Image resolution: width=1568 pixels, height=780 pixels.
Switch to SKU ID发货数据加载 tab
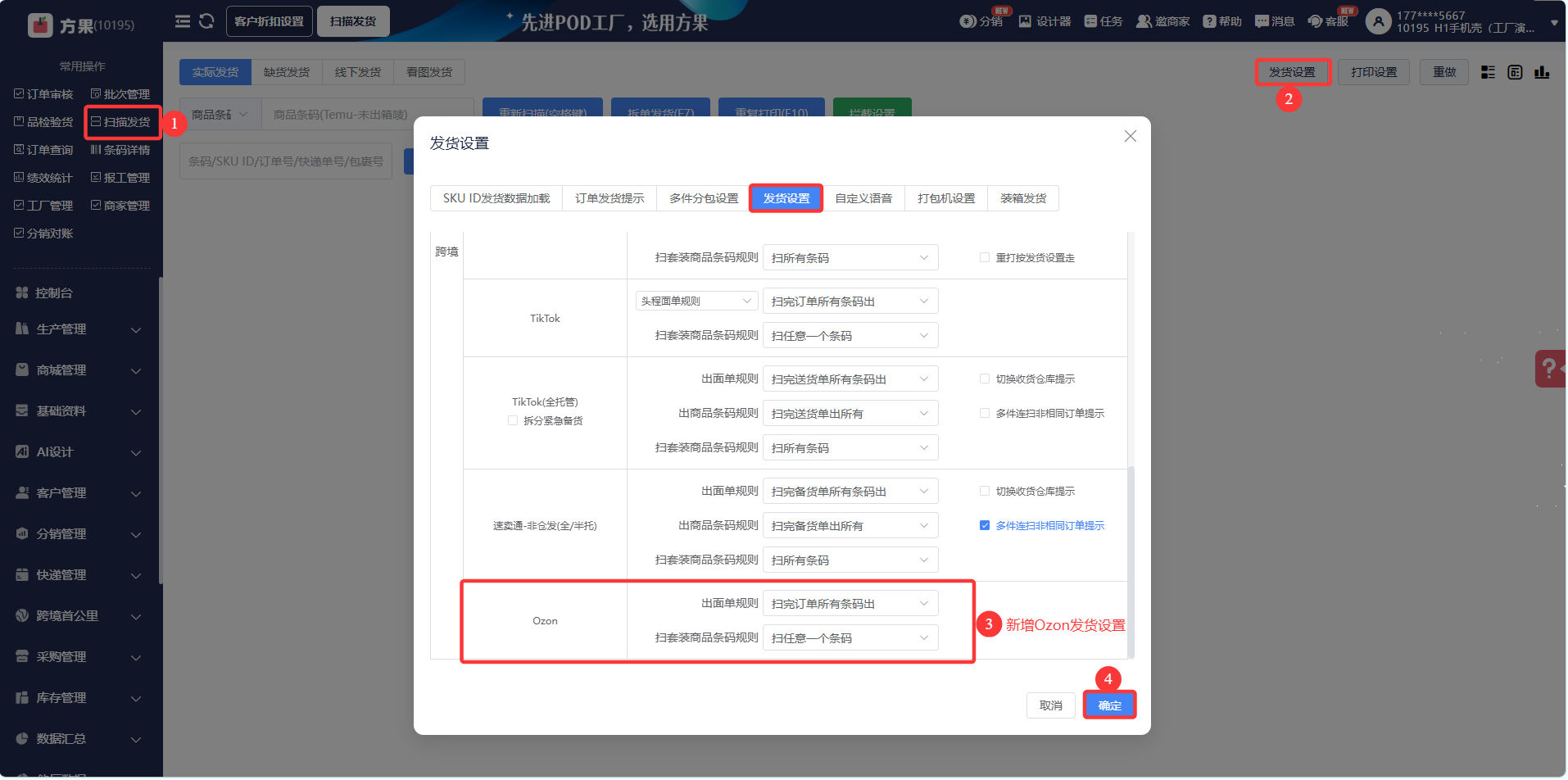point(496,198)
